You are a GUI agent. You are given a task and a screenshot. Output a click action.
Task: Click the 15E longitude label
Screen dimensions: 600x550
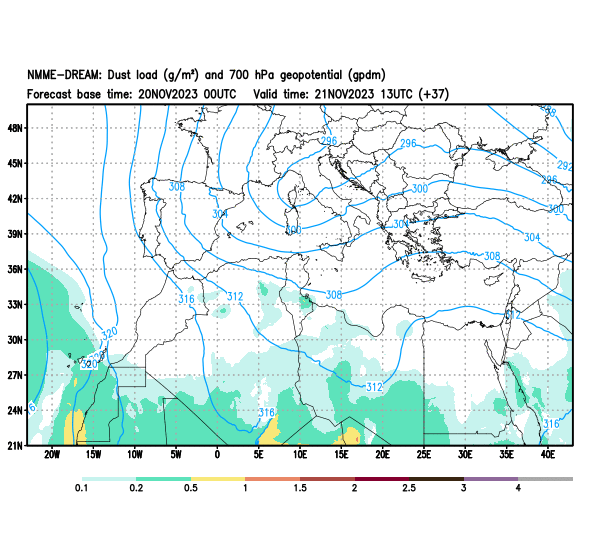pyautogui.click(x=341, y=455)
